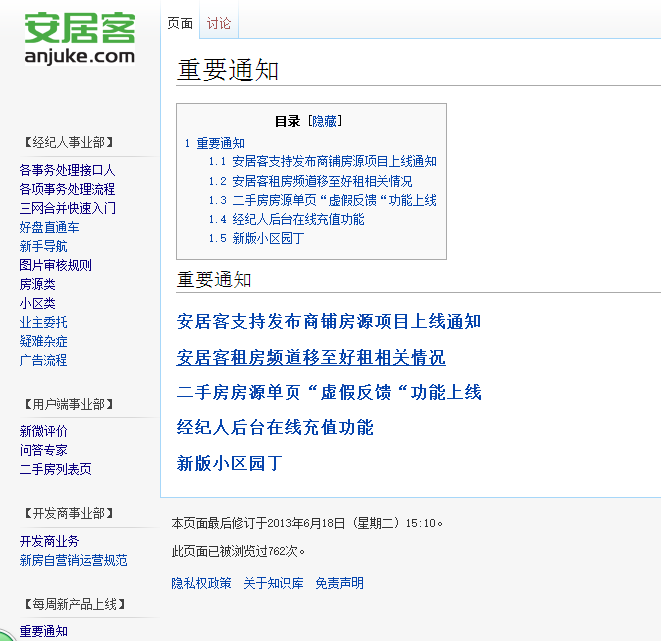Screen dimensions: 661x641
Task: Open sidebar link 问答专家
Action: click(x=43, y=450)
